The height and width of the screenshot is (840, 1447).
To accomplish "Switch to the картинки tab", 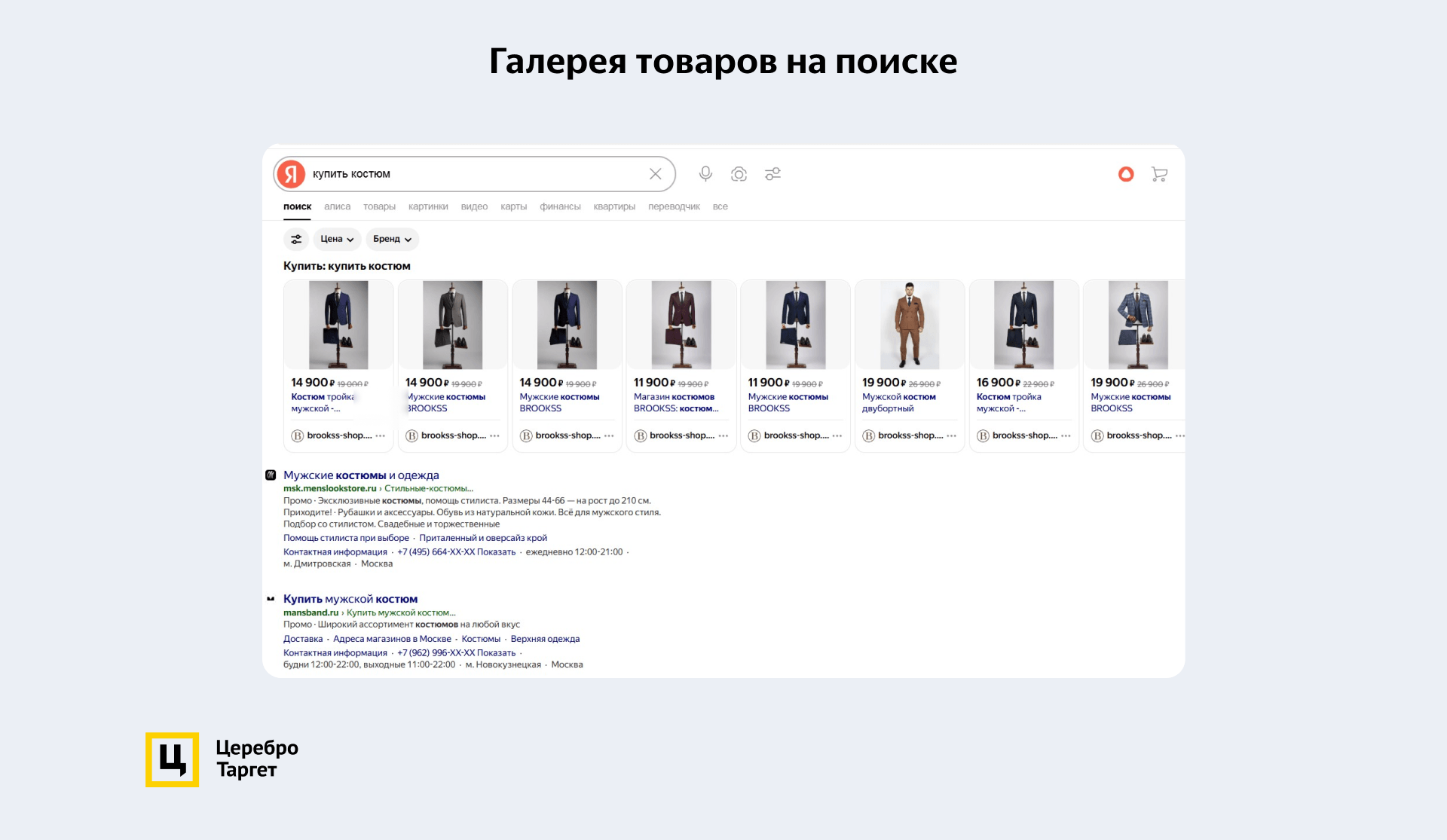I will tap(428, 206).
